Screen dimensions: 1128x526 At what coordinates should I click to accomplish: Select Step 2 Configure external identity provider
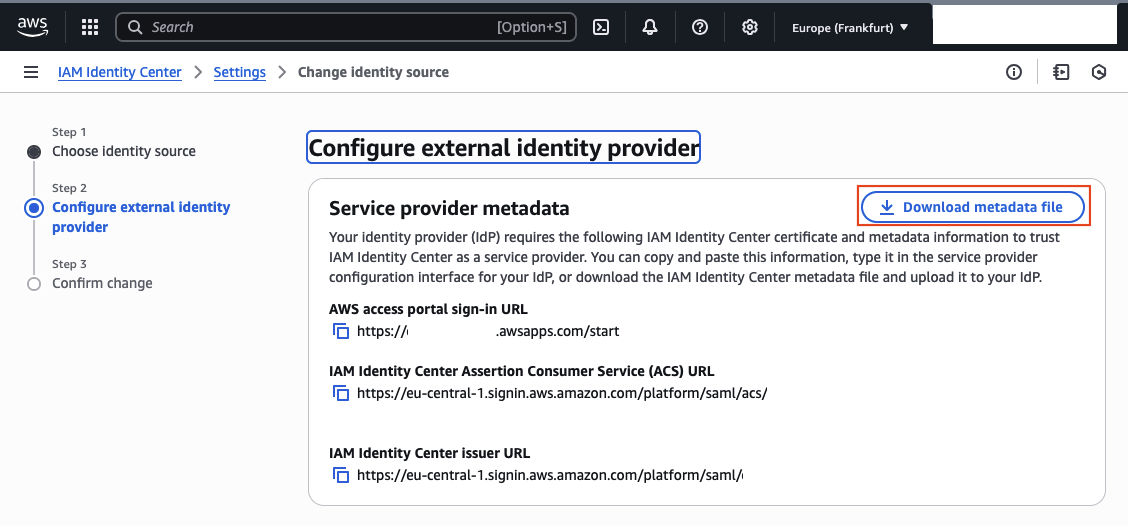141,217
